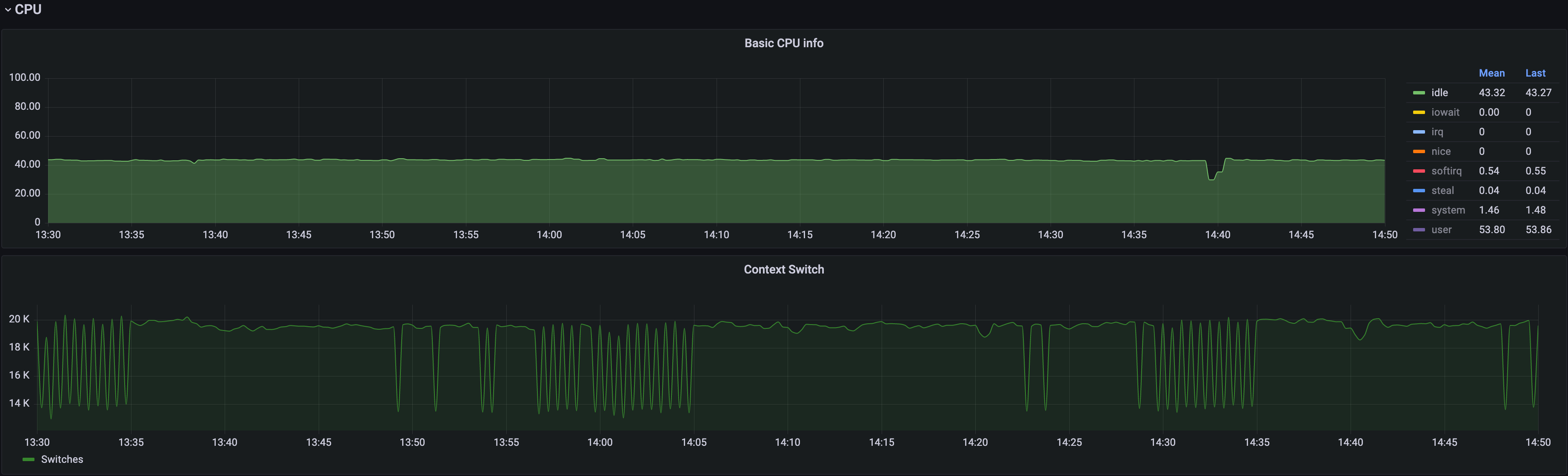This screenshot has height=476, width=1568.
Task: Change the Switches series color swatch
Action: (x=28, y=460)
